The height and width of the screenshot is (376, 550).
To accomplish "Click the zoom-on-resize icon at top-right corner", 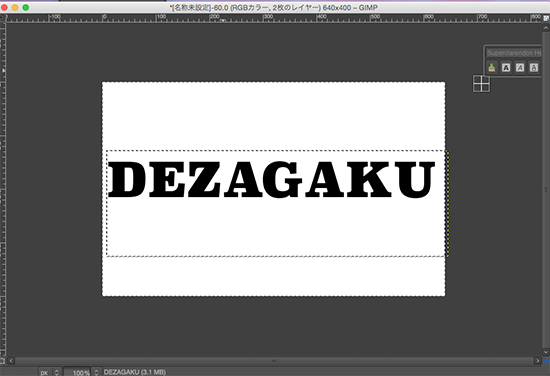I will (546, 18).
